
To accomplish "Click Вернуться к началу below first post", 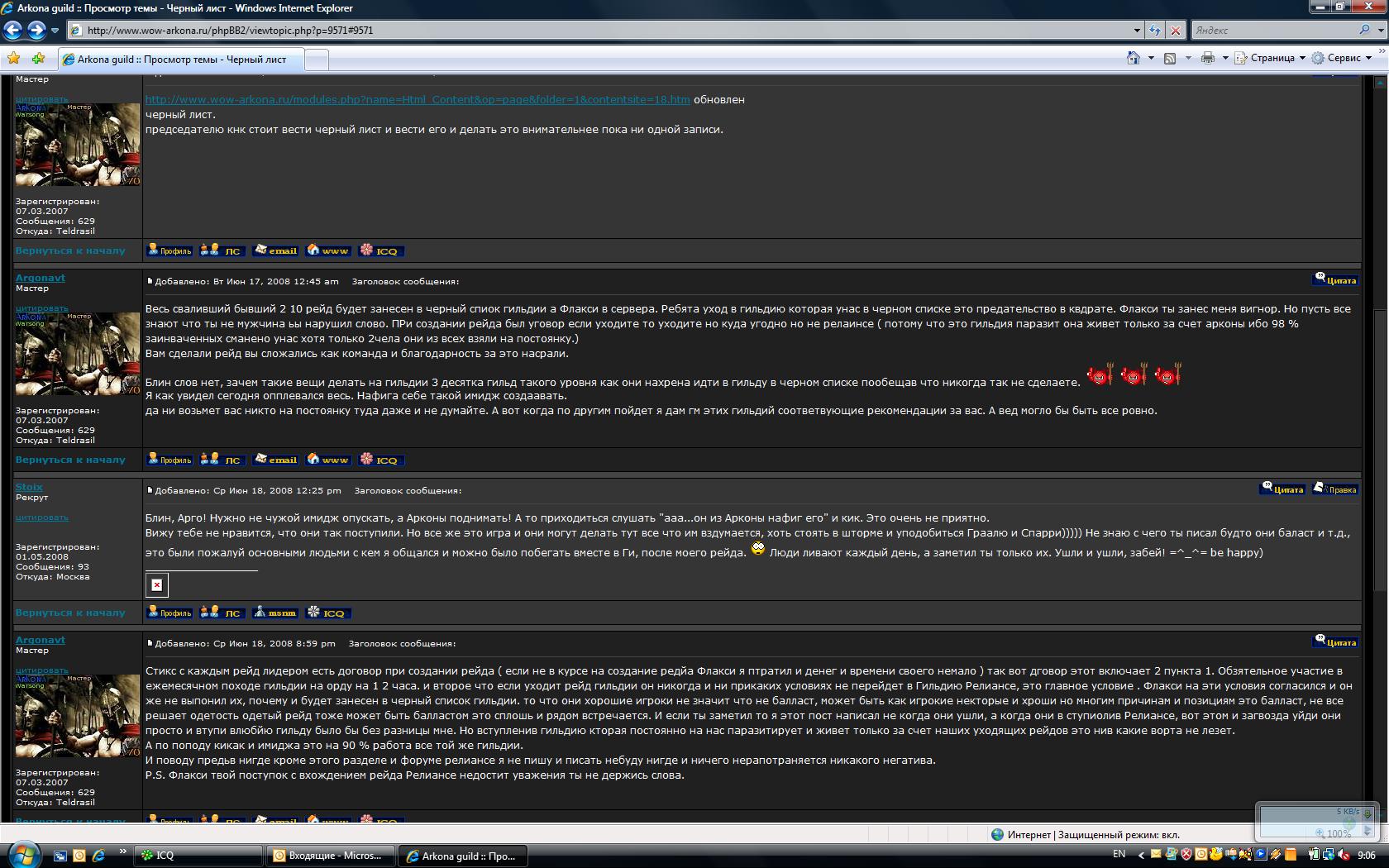I will tap(70, 250).
